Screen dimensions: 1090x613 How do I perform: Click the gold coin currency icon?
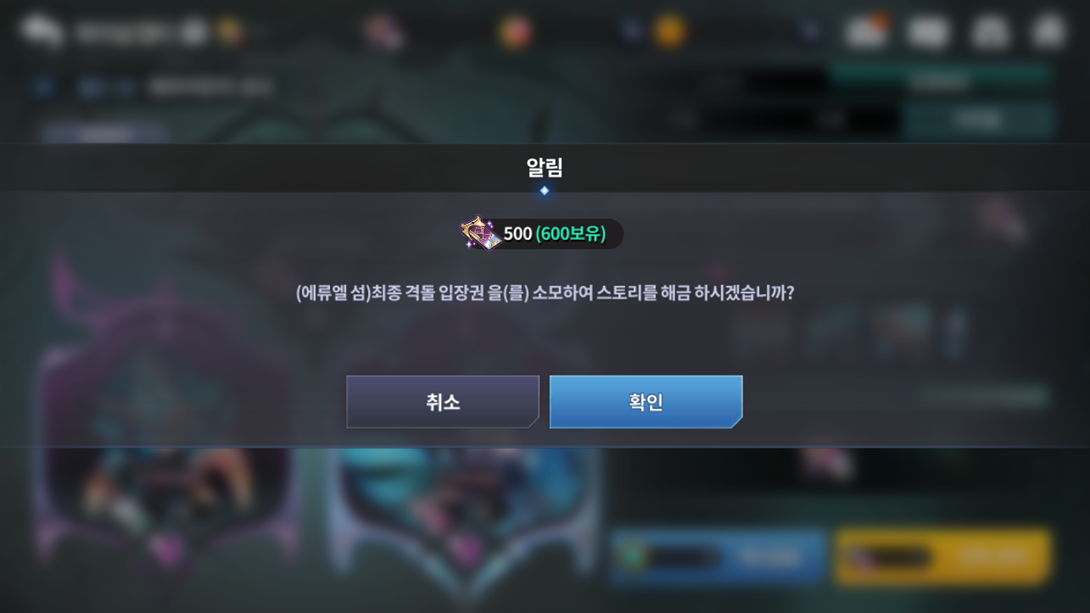(x=669, y=31)
